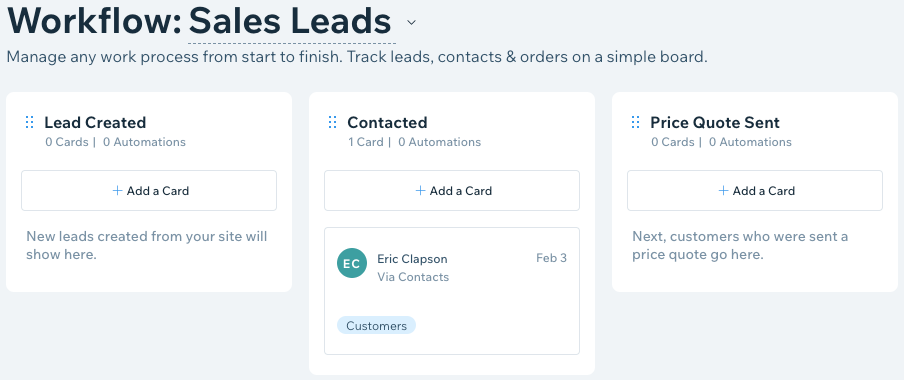This screenshot has width=904, height=380.
Task: Open 0 Automations under Lead Created
Action: (144, 142)
